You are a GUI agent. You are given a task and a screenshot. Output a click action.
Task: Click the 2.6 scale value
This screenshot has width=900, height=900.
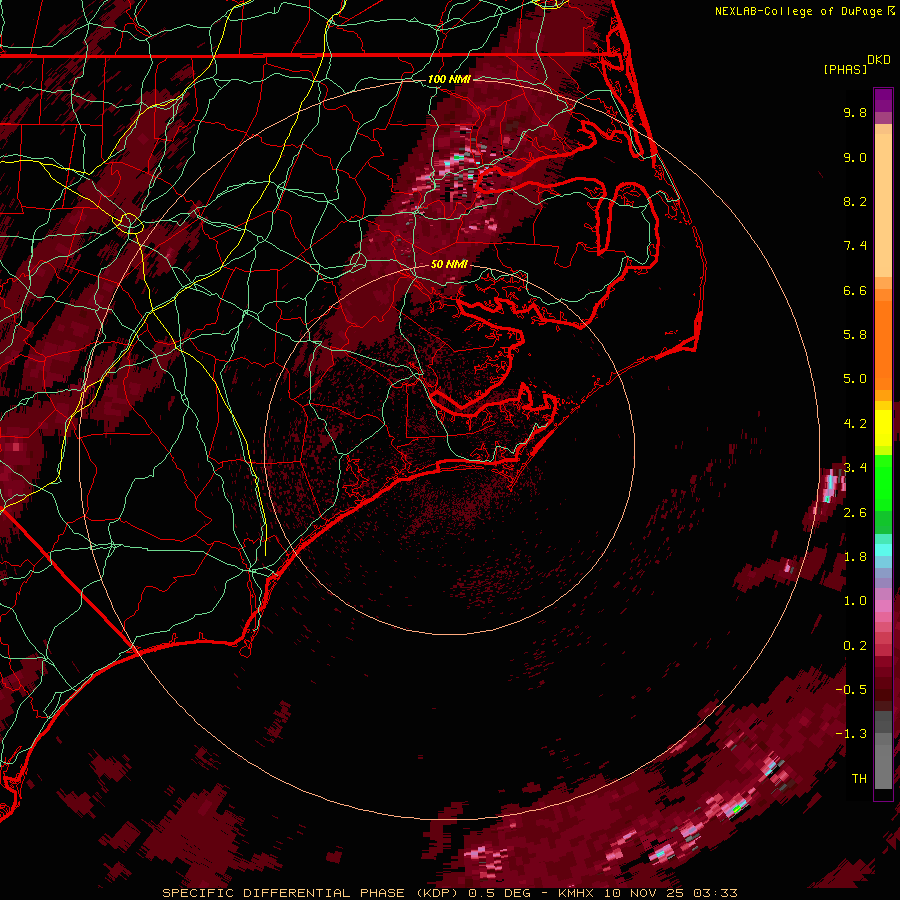pos(855,513)
